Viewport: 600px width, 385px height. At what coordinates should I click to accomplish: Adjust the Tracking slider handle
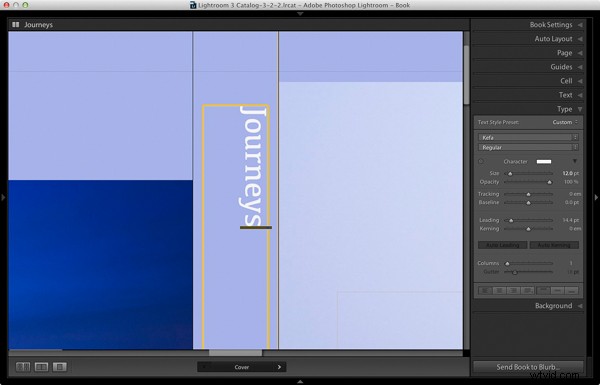528,194
